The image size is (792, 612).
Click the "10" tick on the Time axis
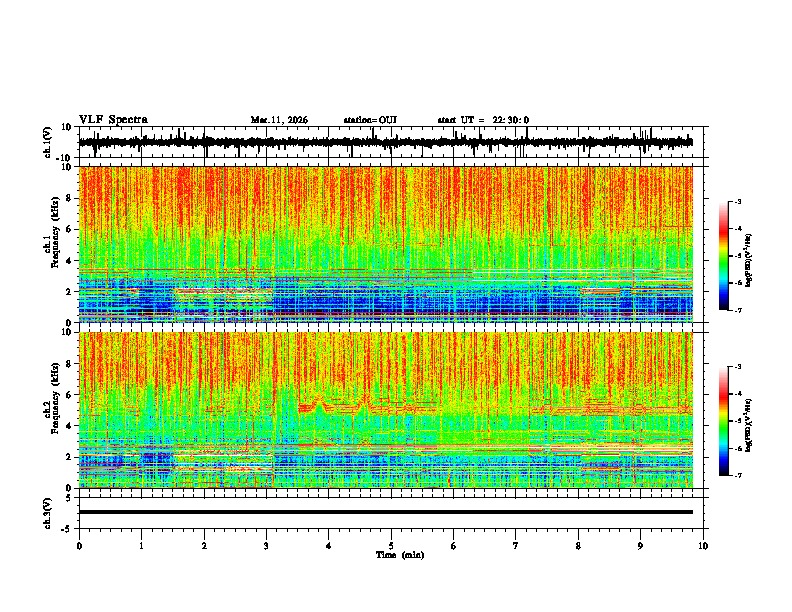[x=703, y=546]
